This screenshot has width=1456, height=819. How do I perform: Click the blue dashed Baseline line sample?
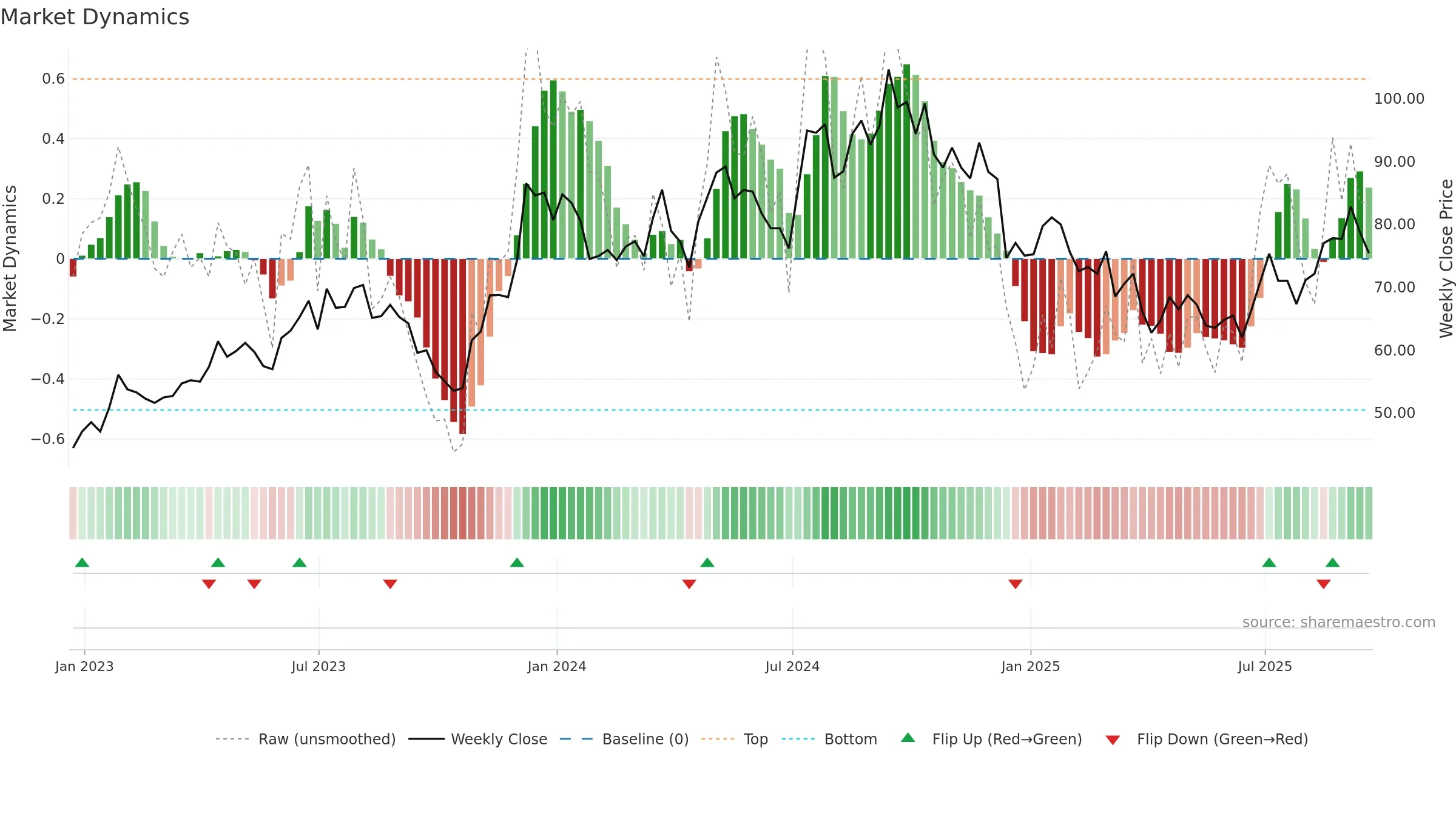(576, 739)
